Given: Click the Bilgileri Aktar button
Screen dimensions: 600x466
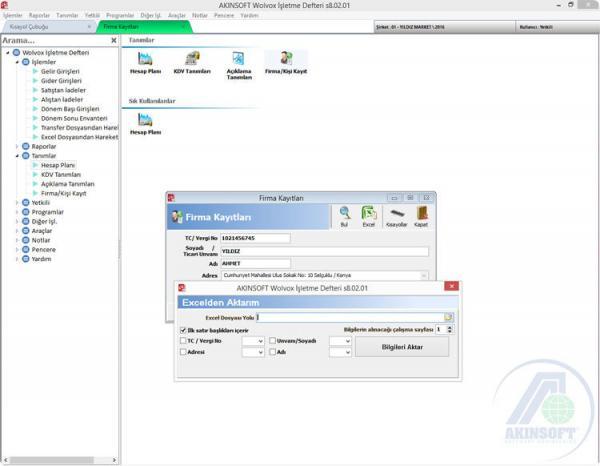Looking at the screenshot, I should [402, 347].
